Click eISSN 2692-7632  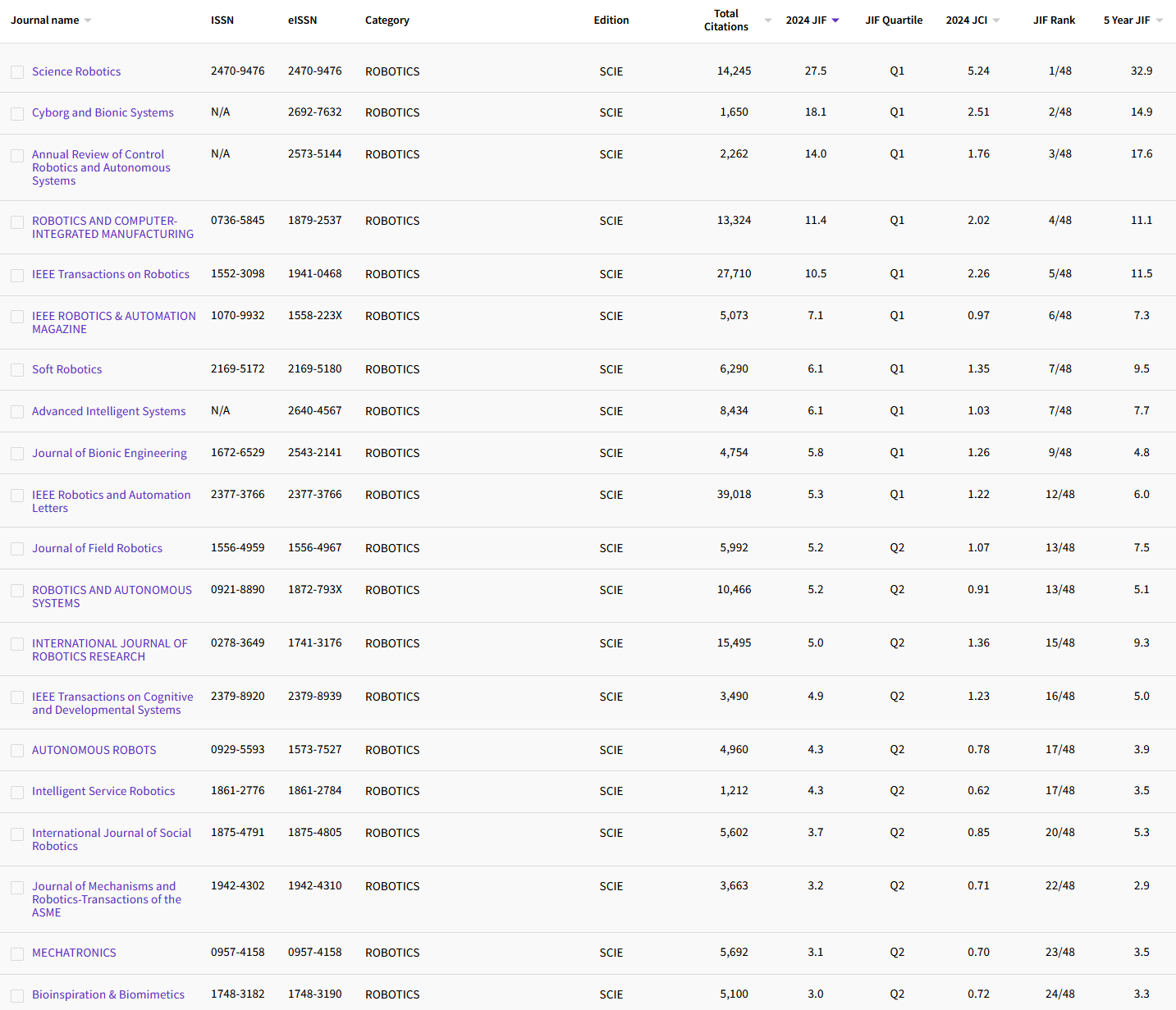pyautogui.click(x=315, y=112)
